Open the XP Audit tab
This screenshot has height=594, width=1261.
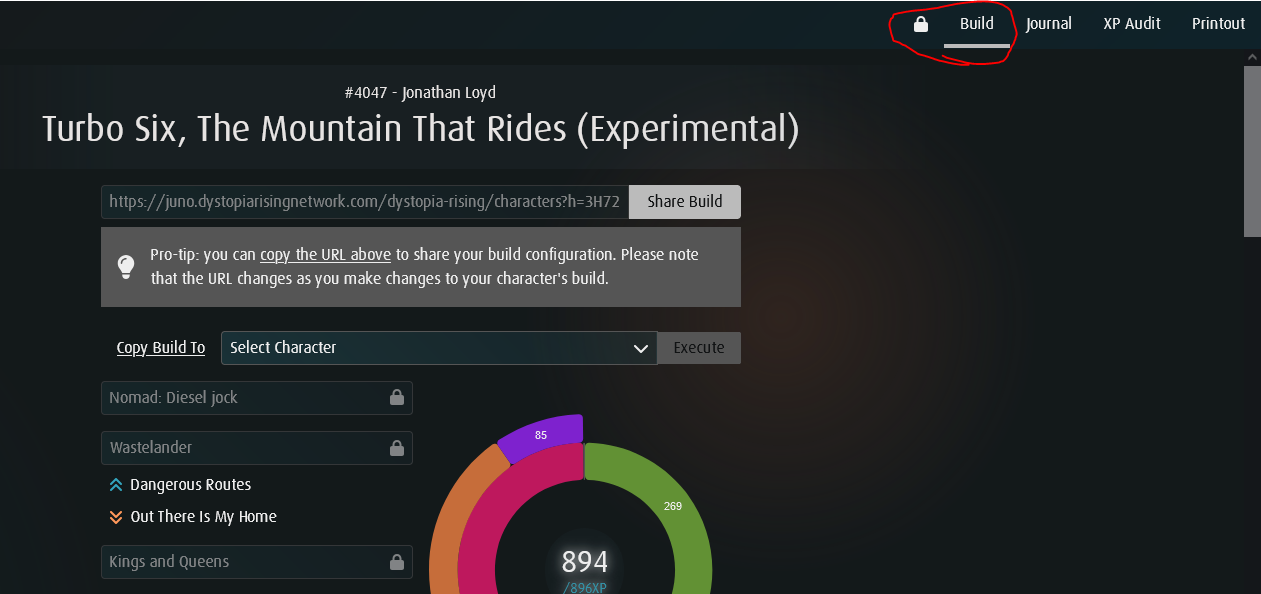[x=1132, y=24]
